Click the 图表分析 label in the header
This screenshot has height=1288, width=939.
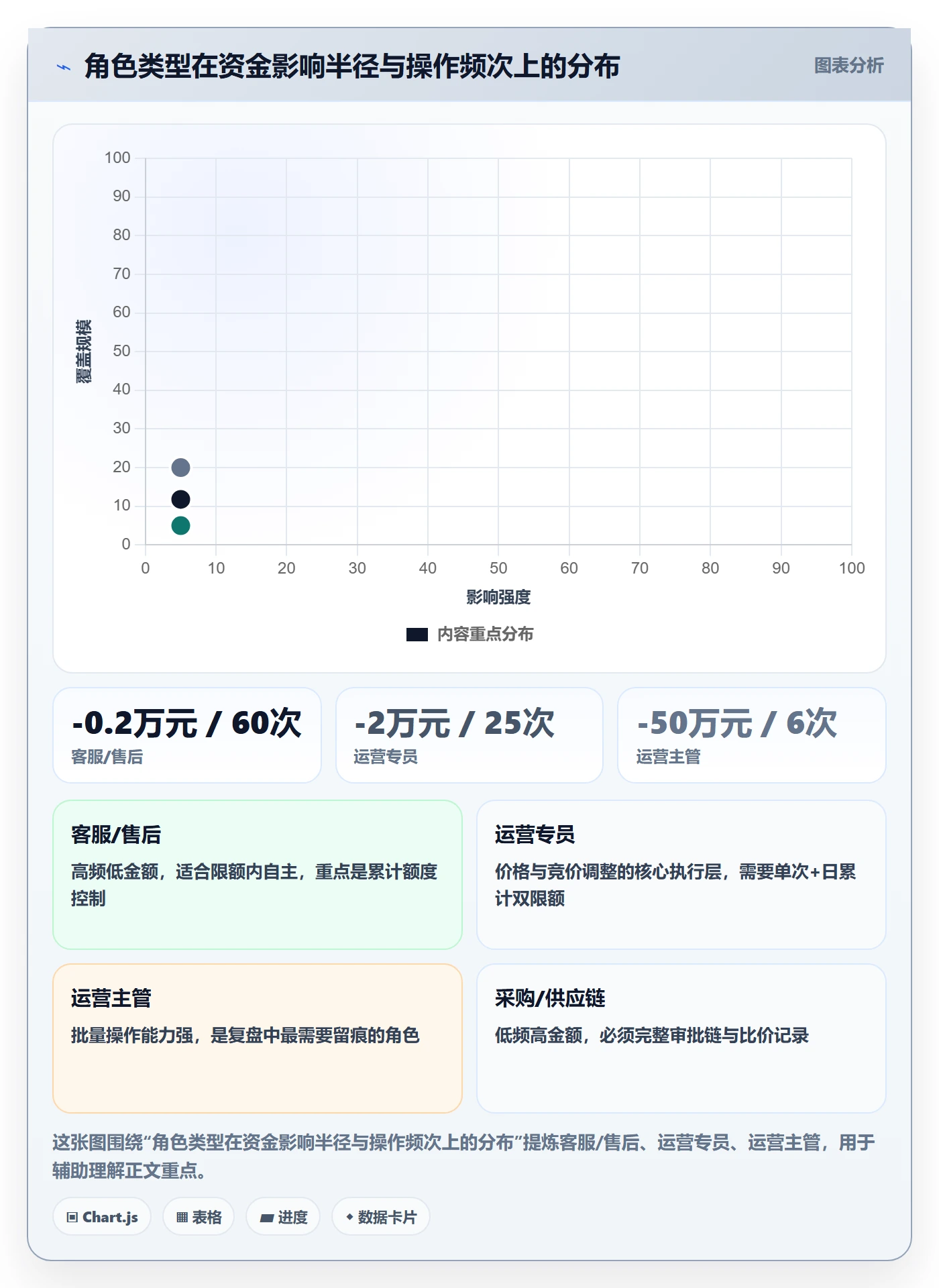[x=848, y=65]
